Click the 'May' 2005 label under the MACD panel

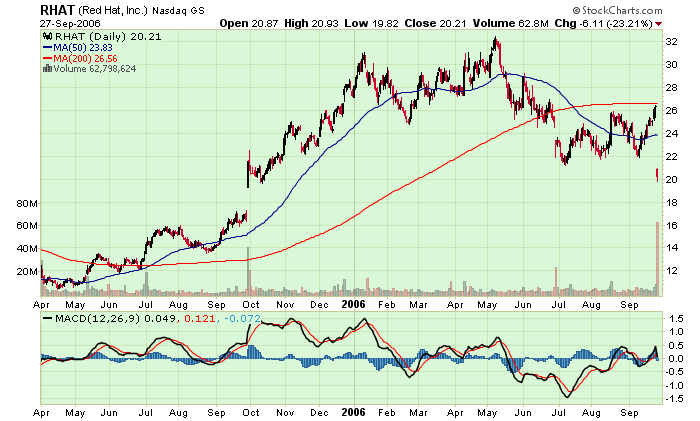(75, 413)
